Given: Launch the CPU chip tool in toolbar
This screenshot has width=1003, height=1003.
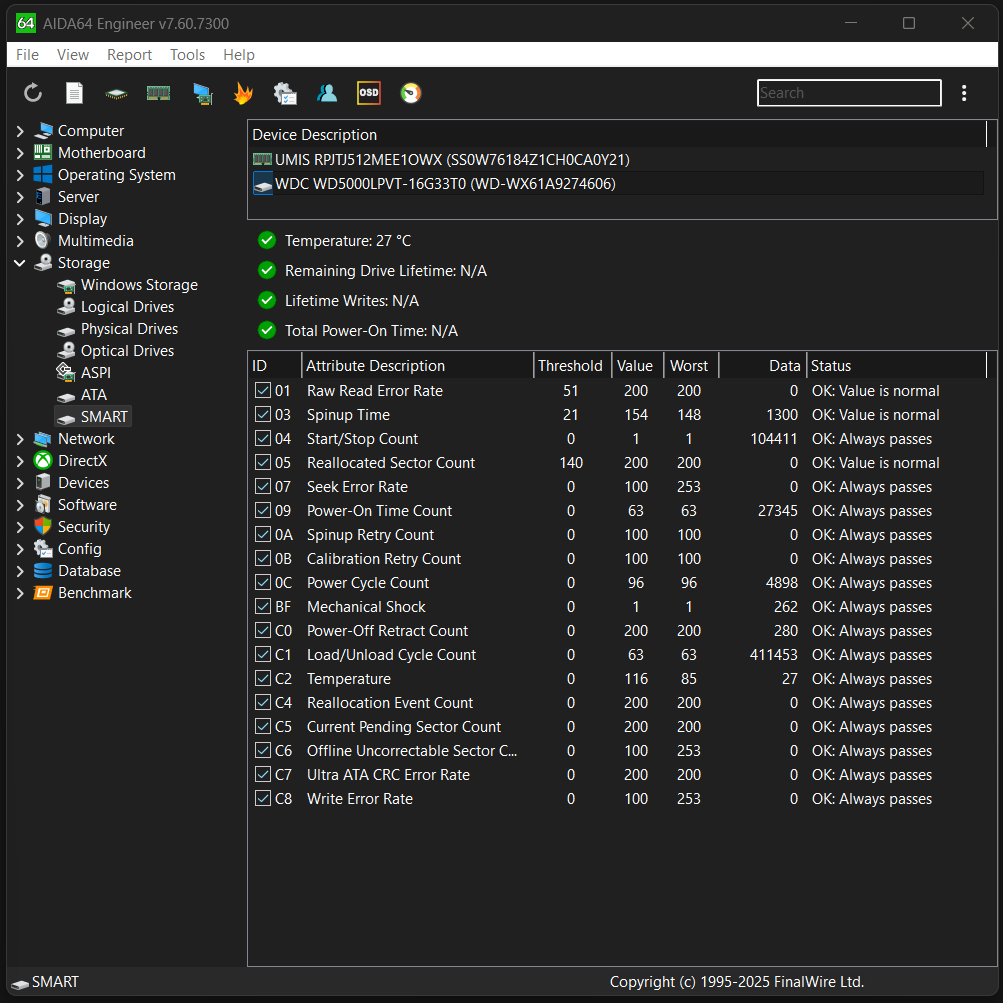Looking at the screenshot, I should [x=117, y=93].
